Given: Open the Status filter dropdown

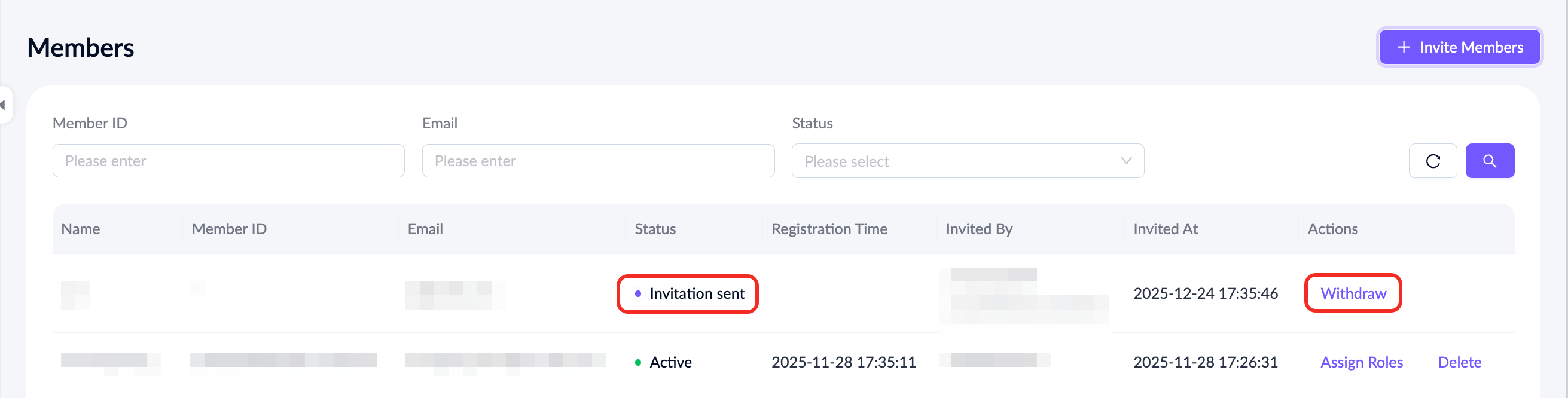Looking at the screenshot, I should [x=966, y=161].
